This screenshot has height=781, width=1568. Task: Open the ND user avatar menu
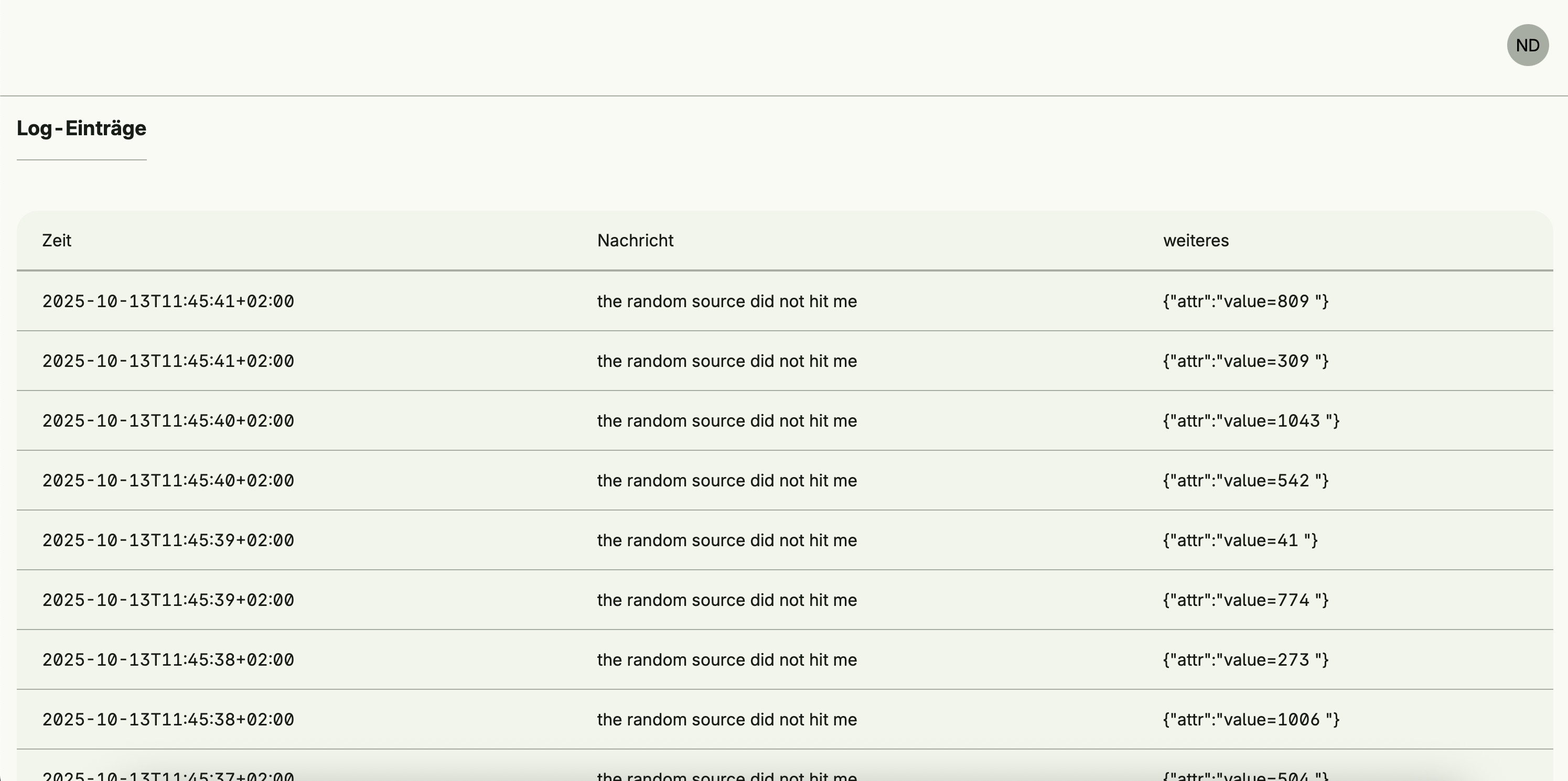point(1527,46)
